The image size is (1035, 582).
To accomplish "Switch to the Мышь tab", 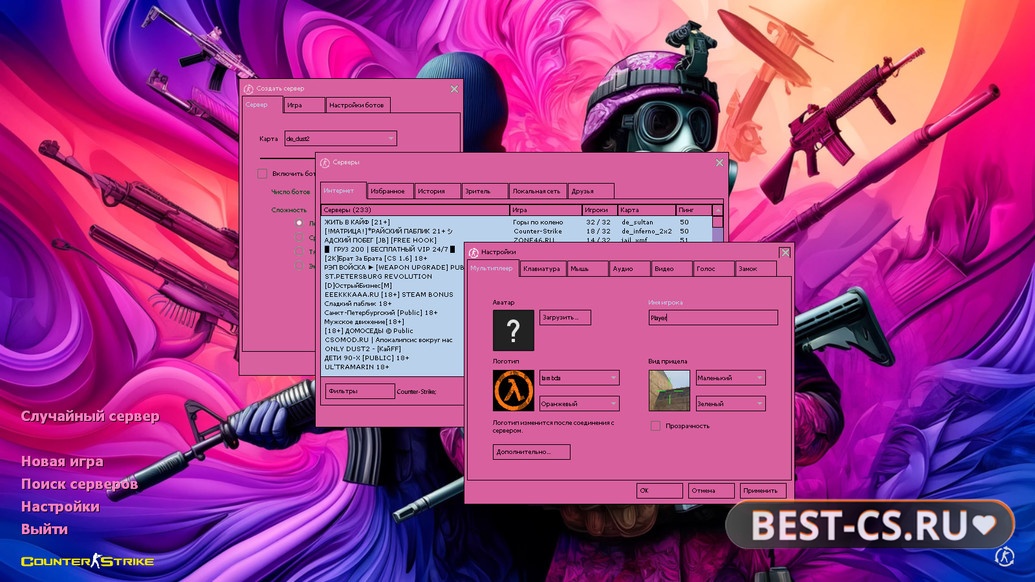I will [x=587, y=269].
